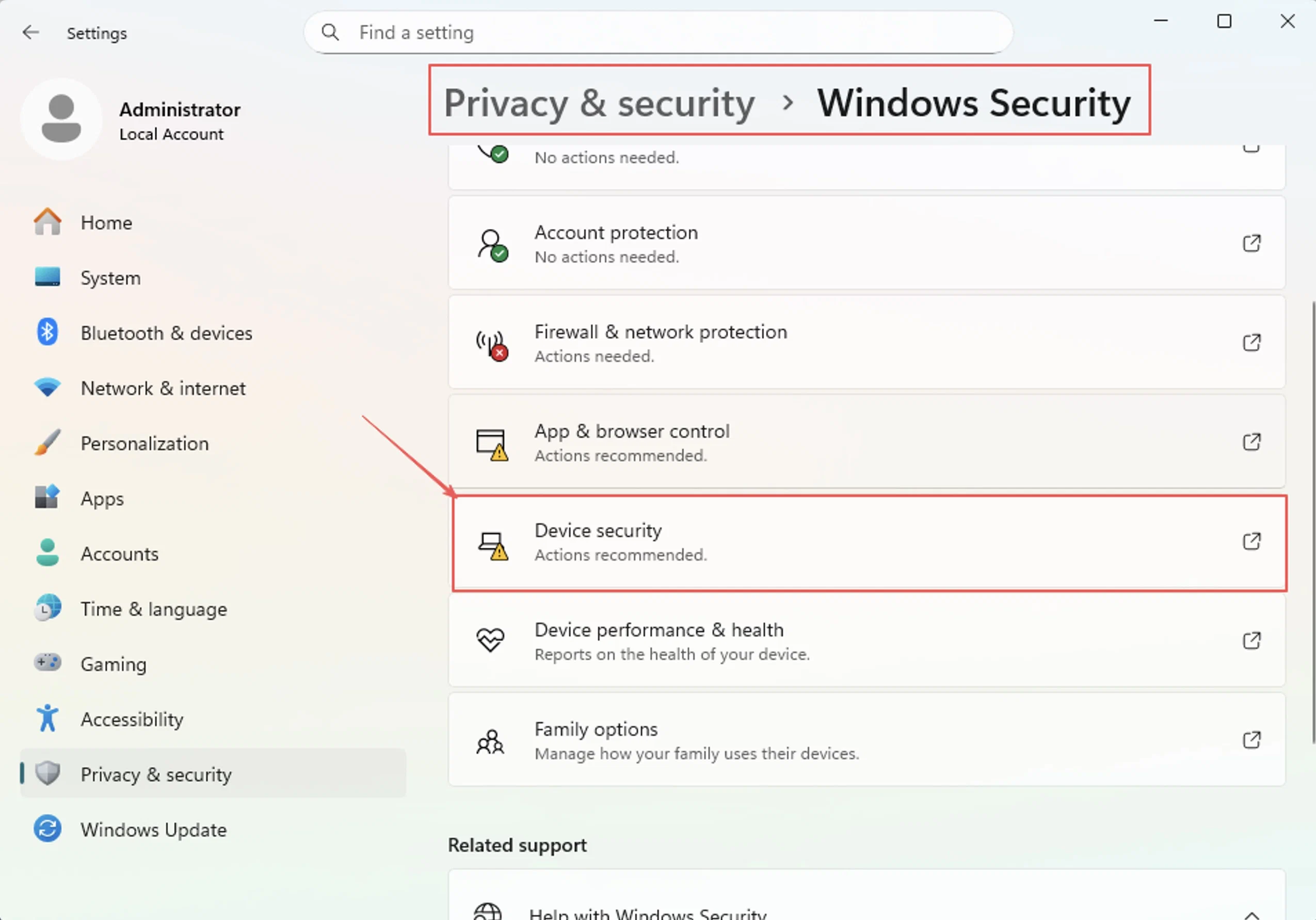Click the Time & language globe icon
Image resolution: width=1316 pixels, height=920 pixels.
[x=47, y=608]
